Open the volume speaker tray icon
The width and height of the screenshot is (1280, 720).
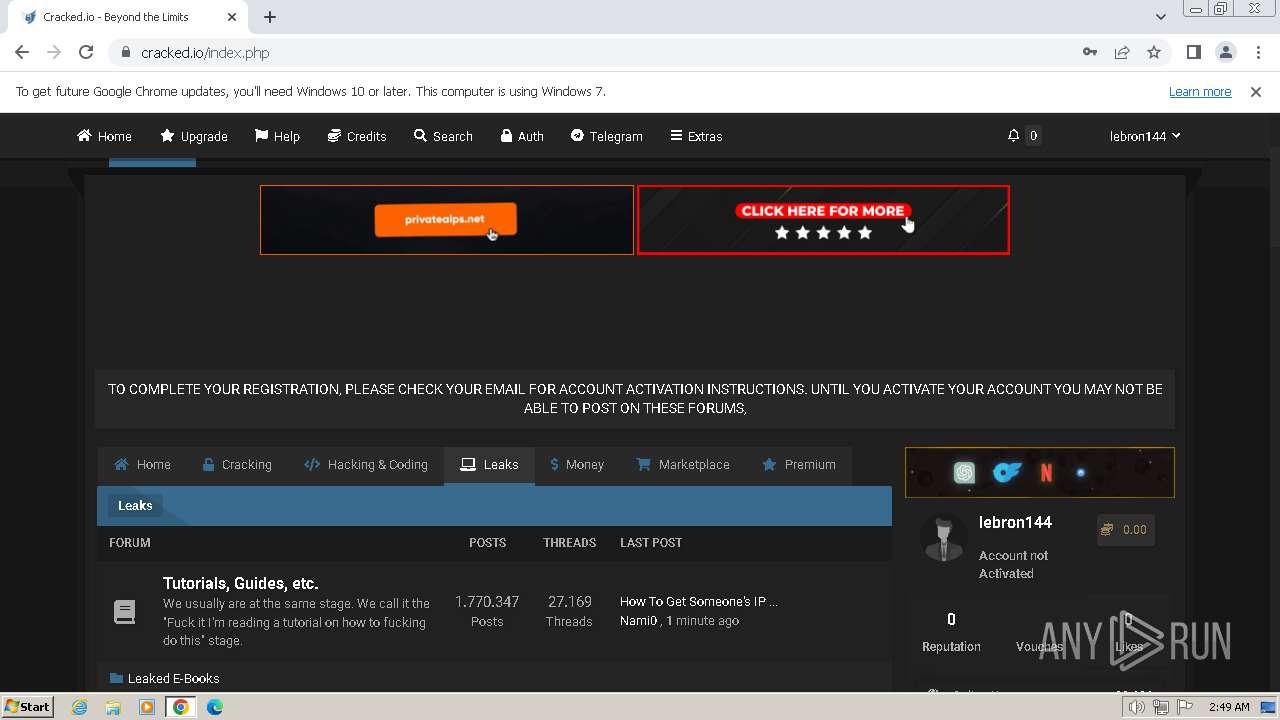[1137, 707]
